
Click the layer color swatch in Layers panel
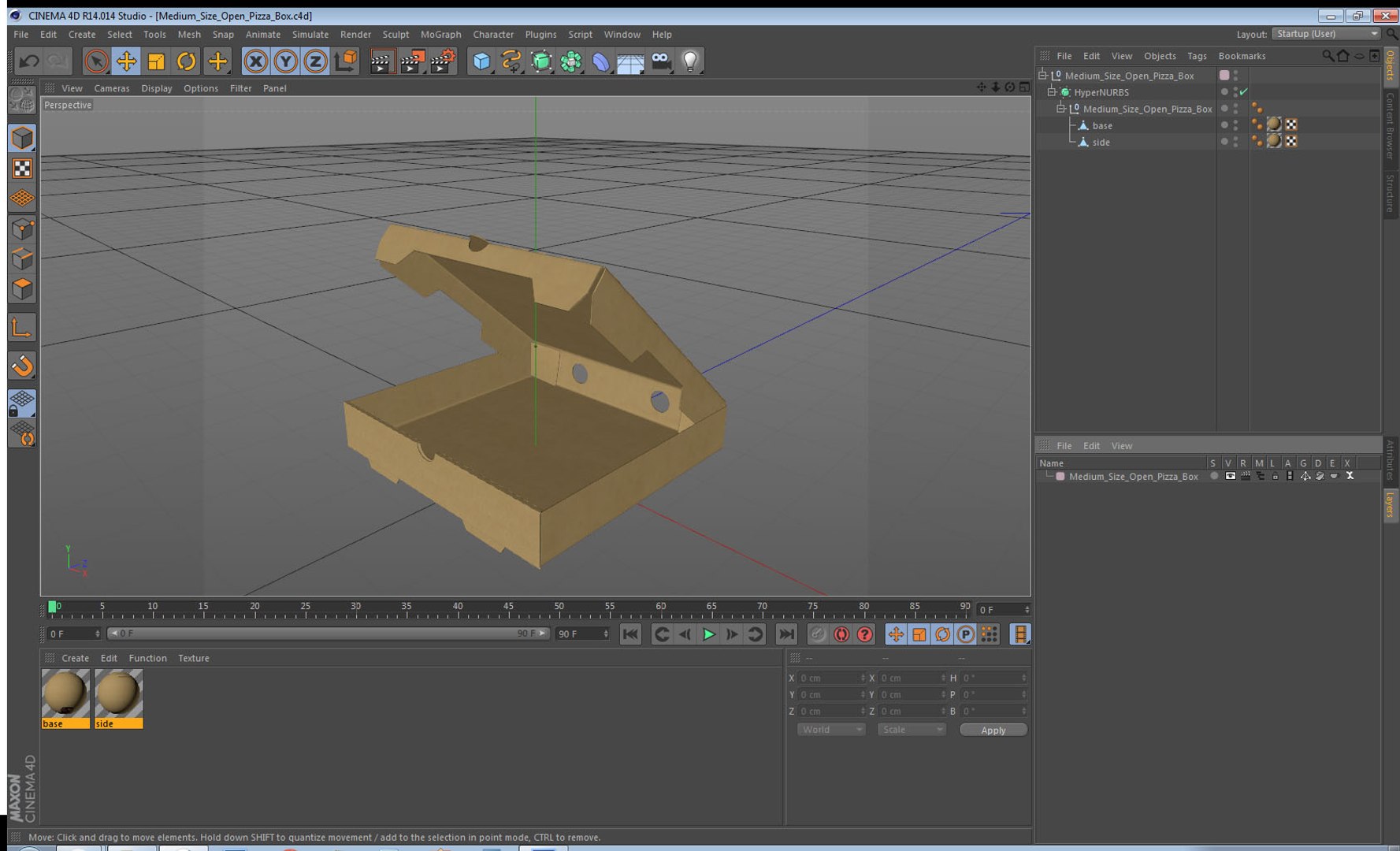(x=1060, y=476)
